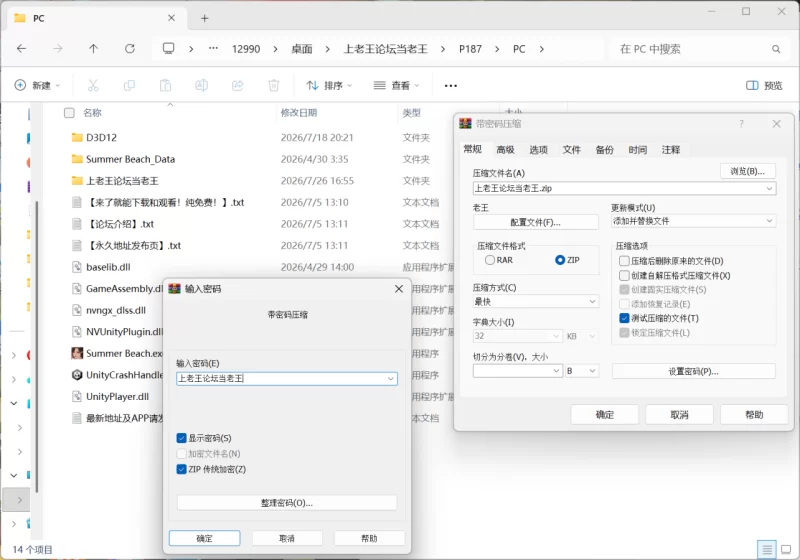Click the Rename icon in toolbar
The width and height of the screenshot is (800, 560).
202,85
